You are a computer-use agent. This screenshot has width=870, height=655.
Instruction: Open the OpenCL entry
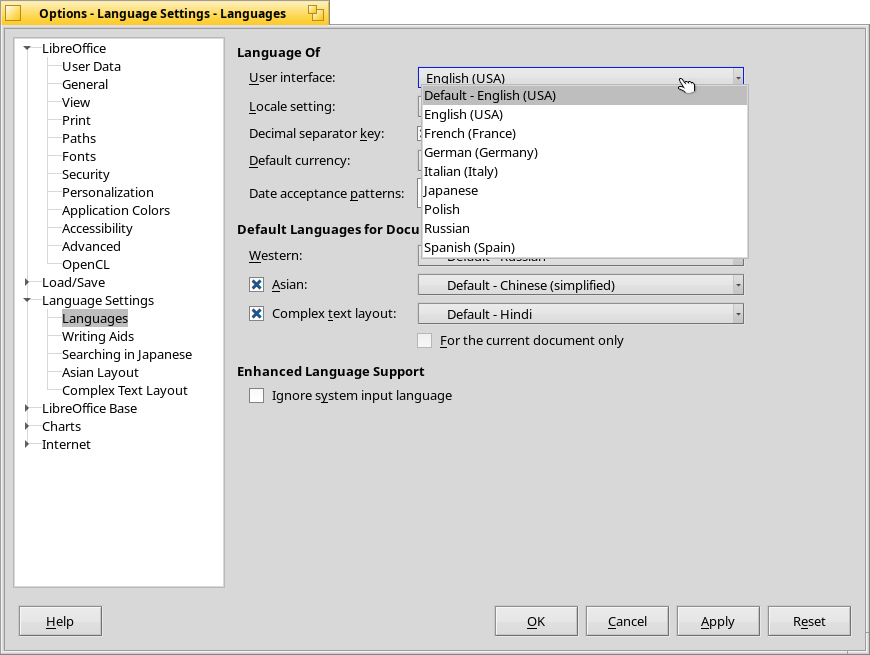click(86, 265)
